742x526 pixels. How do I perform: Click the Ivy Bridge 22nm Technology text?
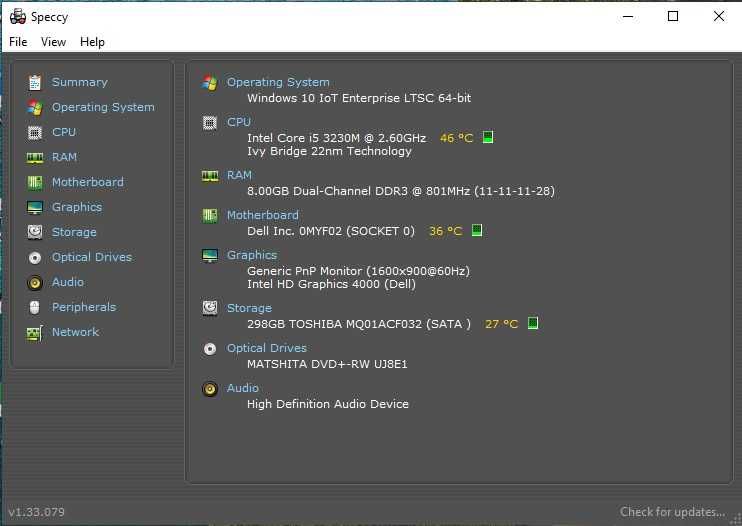click(329, 151)
